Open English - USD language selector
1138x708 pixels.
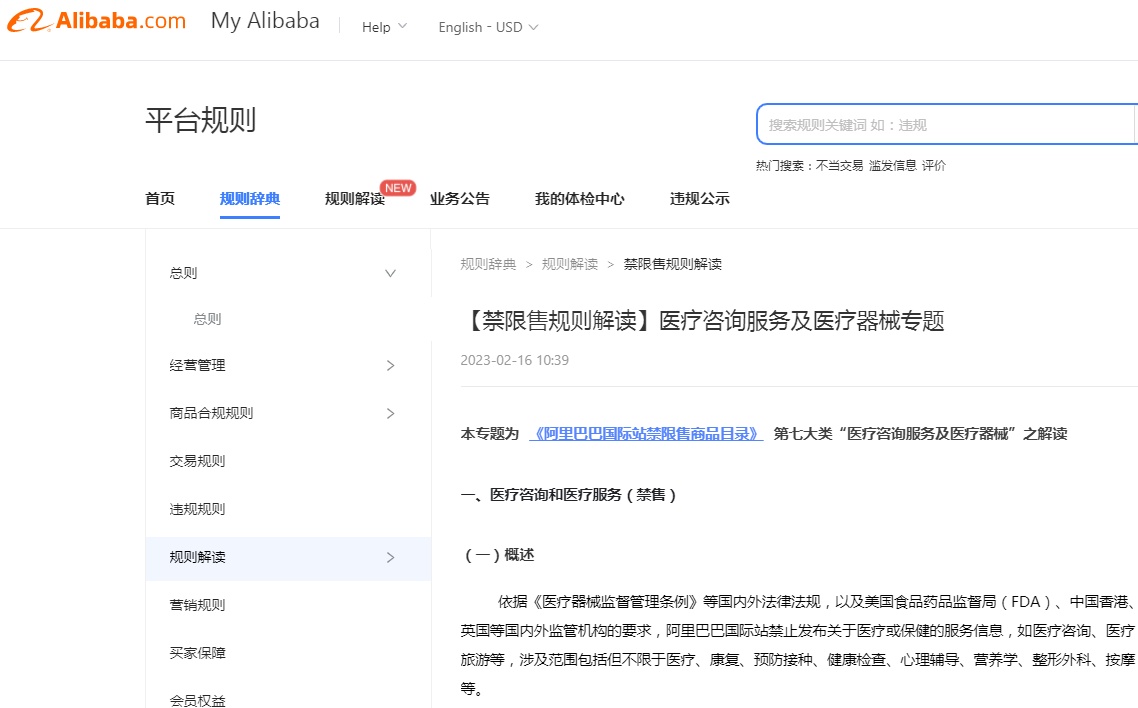488,27
